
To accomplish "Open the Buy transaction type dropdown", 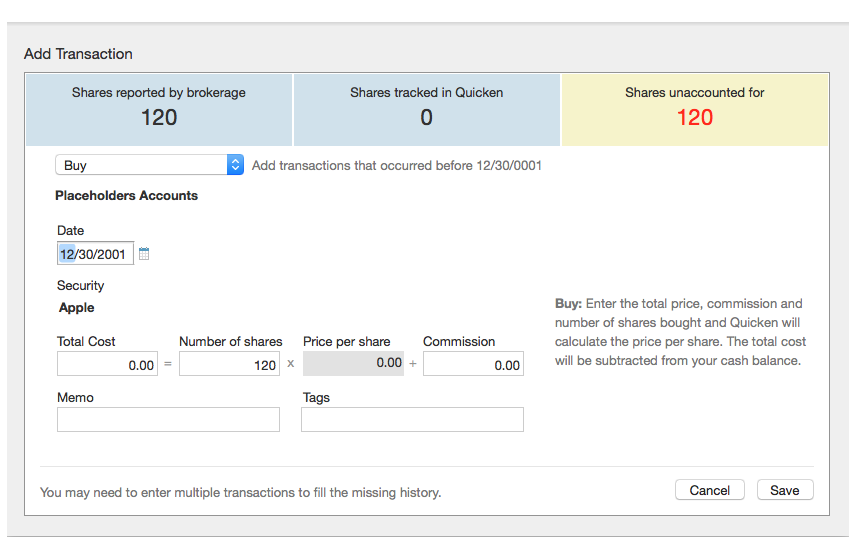I will 149,165.
